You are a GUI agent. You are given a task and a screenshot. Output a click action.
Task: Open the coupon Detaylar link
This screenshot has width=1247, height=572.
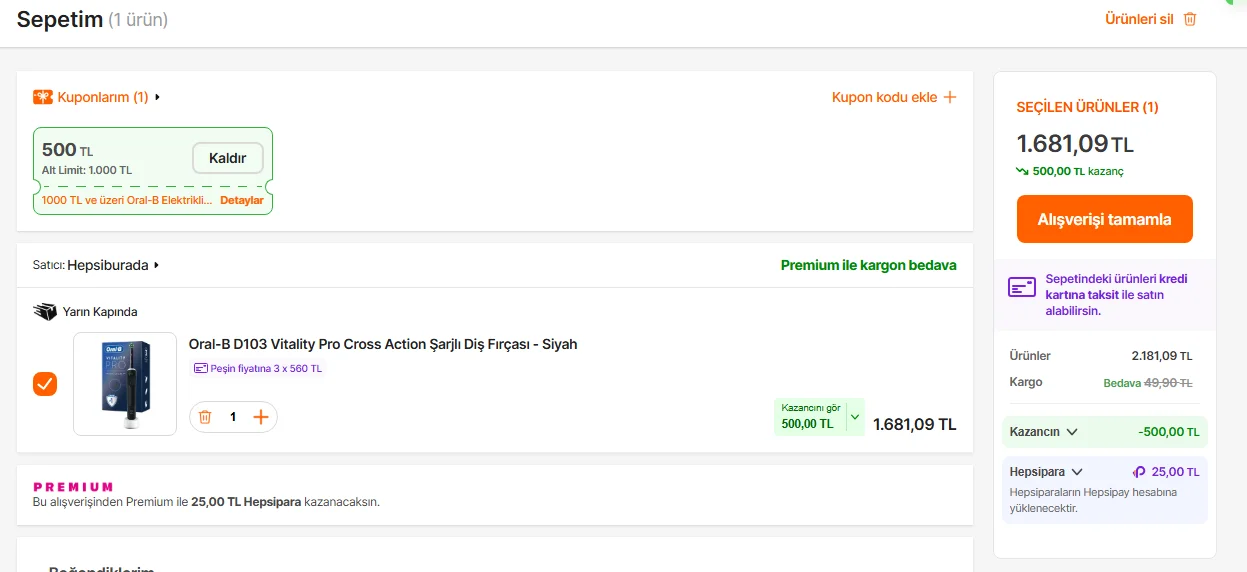coord(242,200)
